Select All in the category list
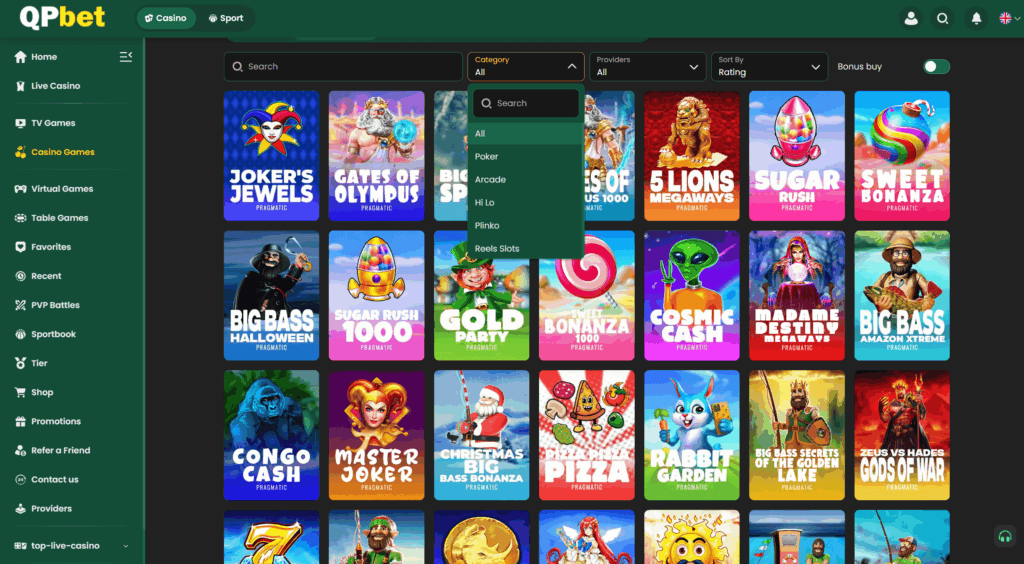The image size is (1024, 564). [526, 134]
